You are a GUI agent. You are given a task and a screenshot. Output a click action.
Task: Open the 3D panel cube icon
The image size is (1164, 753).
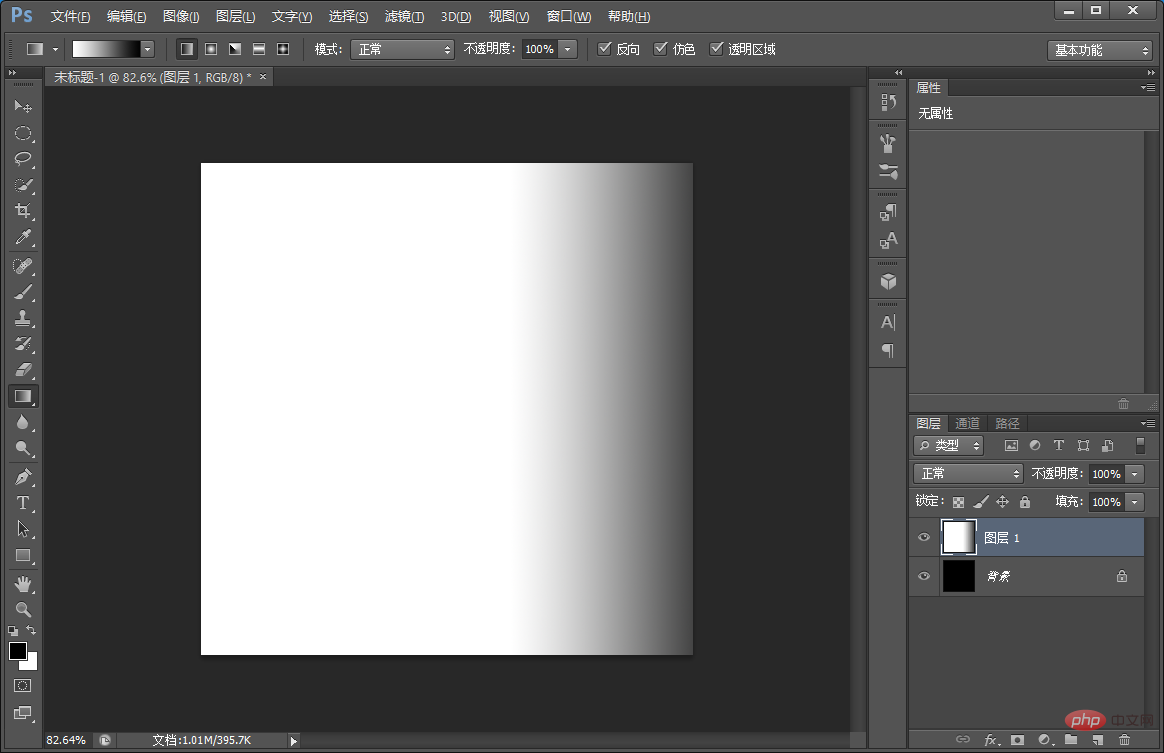pos(888,281)
